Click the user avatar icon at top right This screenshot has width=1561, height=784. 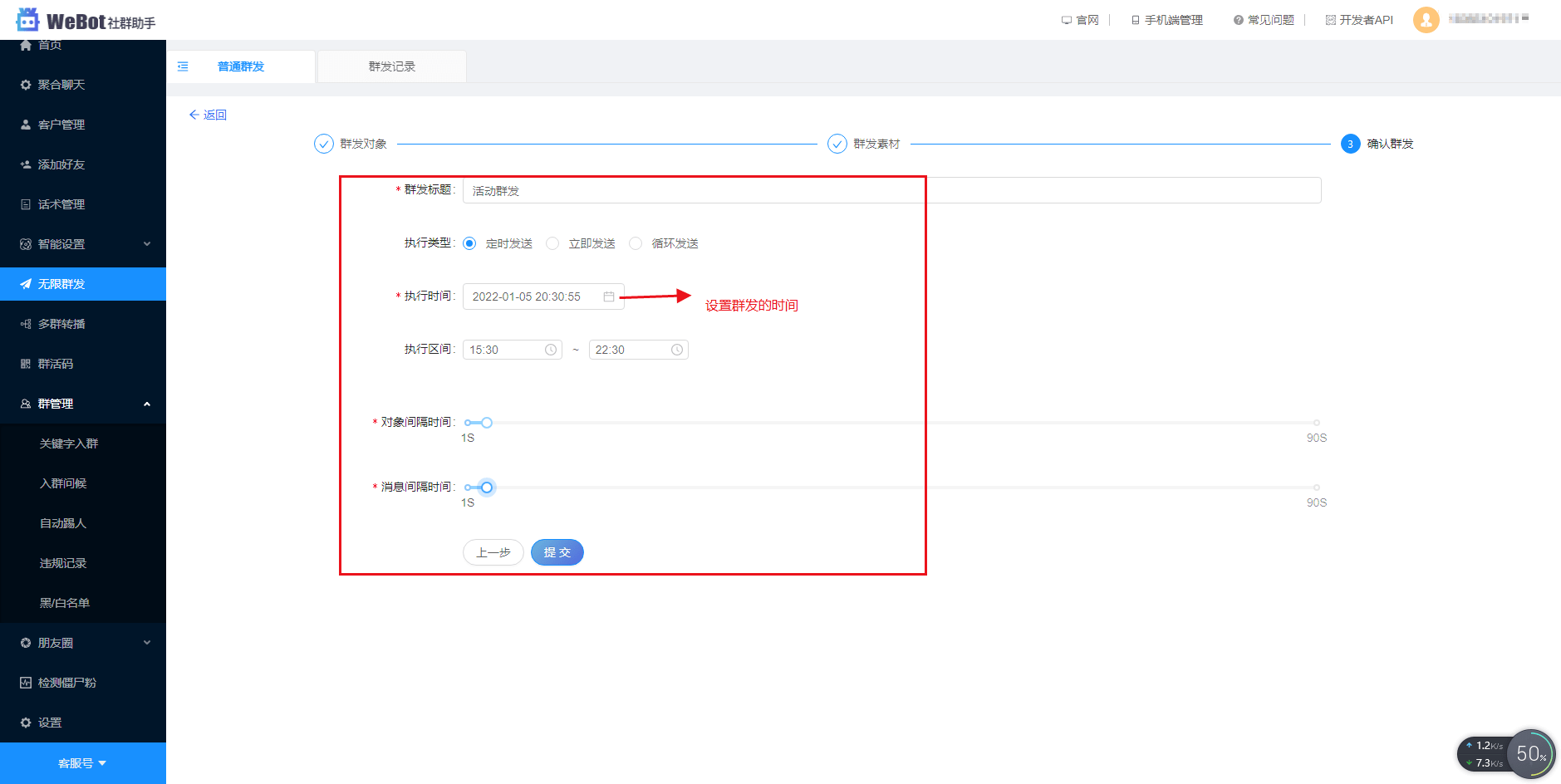coord(1426,20)
